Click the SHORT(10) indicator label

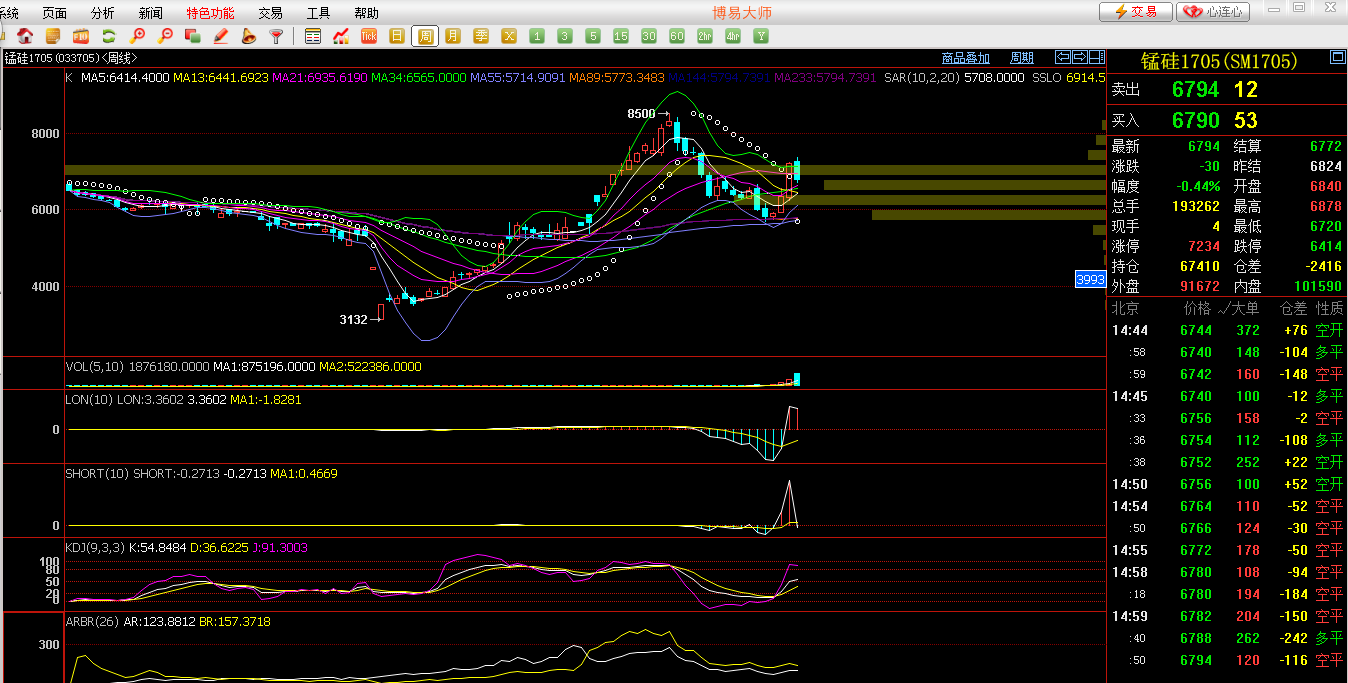[x=97, y=473]
